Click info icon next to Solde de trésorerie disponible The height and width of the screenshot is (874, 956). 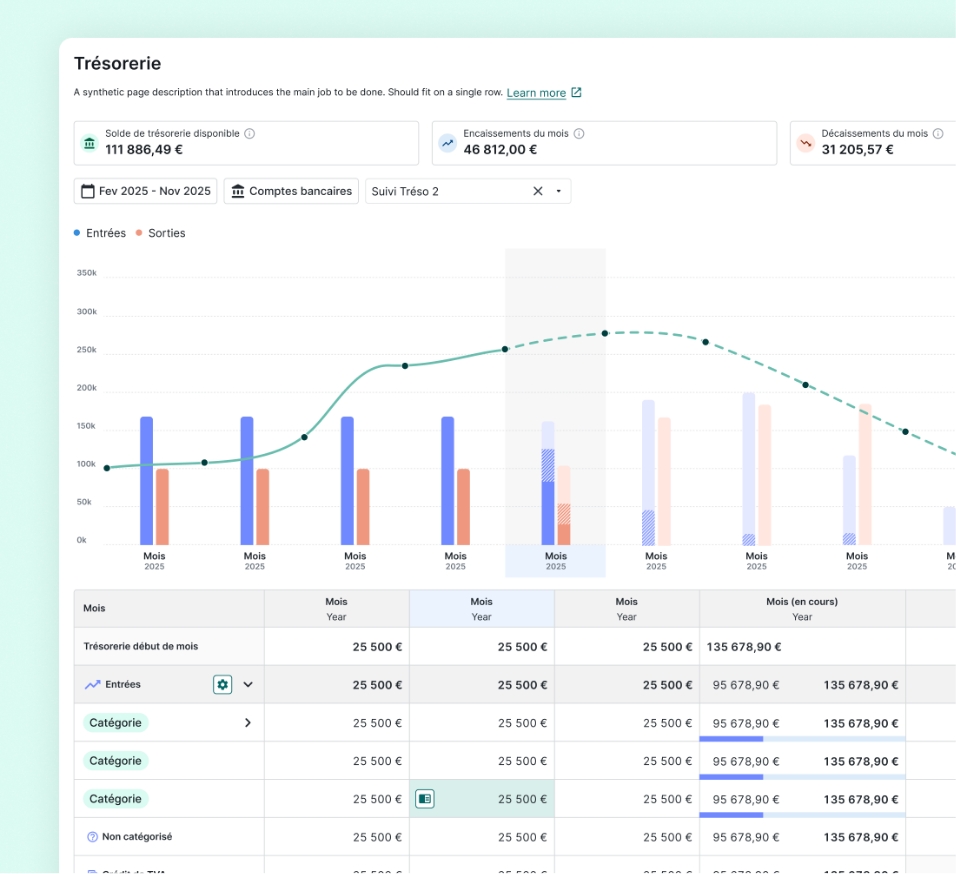[250, 133]
